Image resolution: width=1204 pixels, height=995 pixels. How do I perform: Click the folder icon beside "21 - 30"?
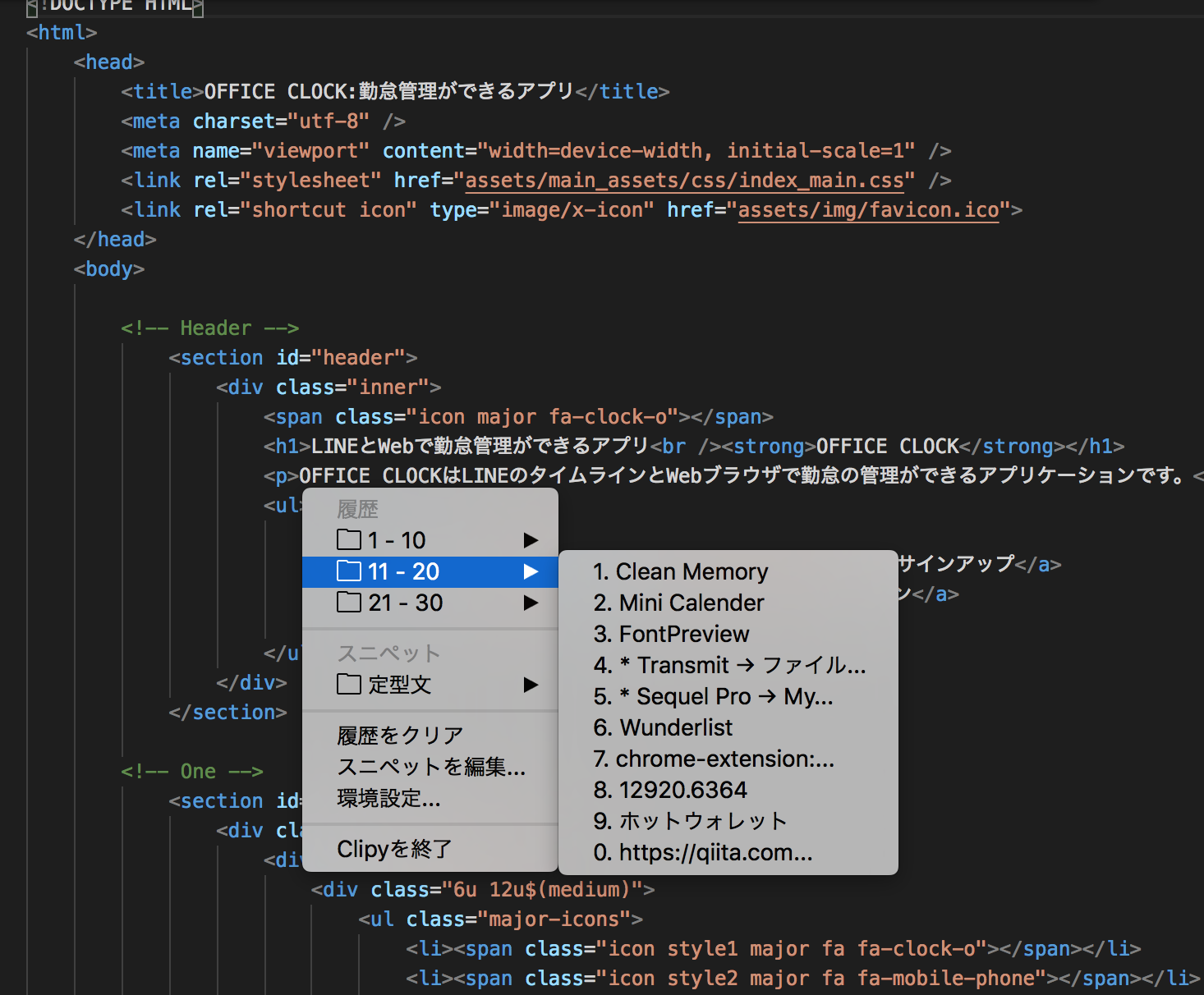349,603
